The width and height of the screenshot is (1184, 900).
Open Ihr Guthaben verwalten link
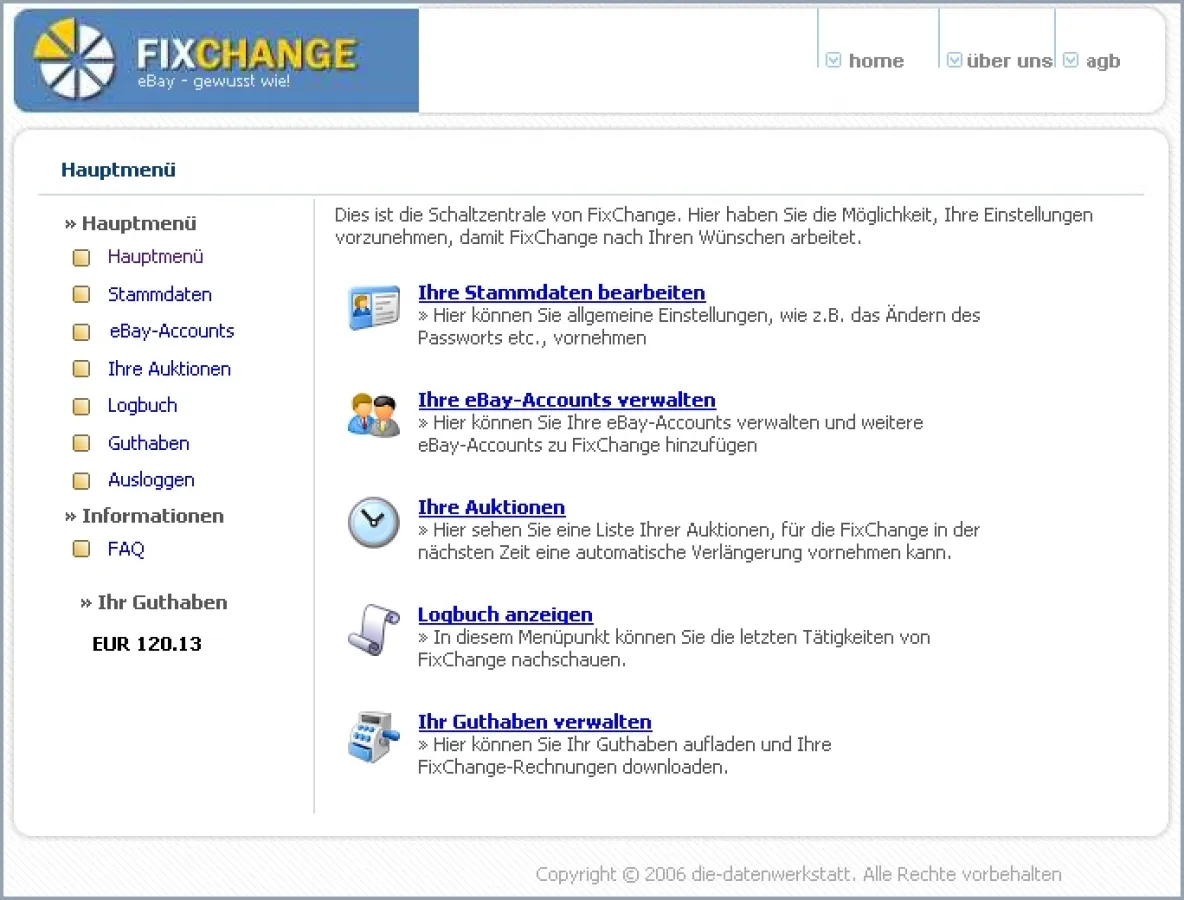(x=534, y=722)
